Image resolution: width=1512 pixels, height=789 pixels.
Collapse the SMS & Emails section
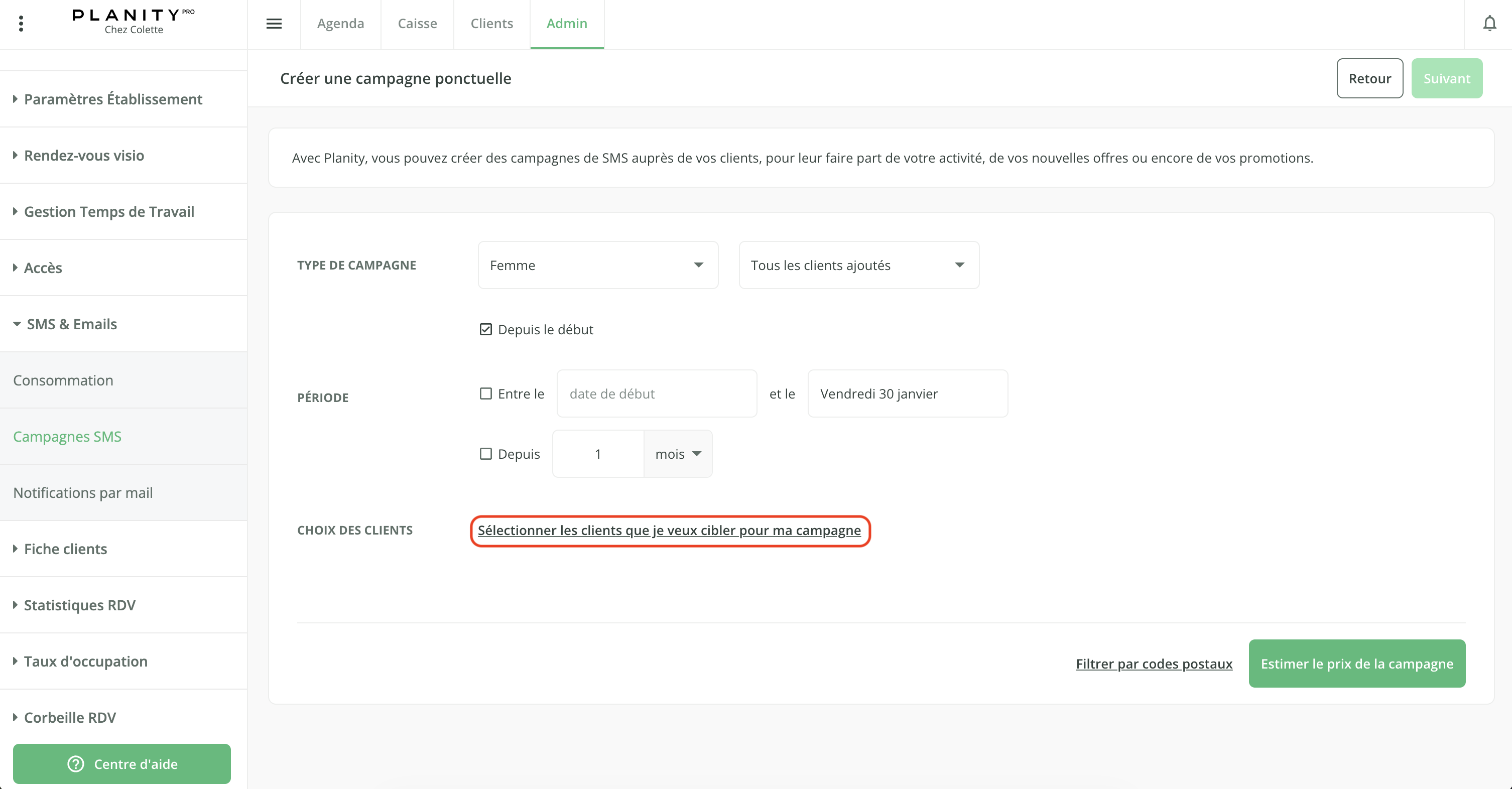(x=72, y=324)
